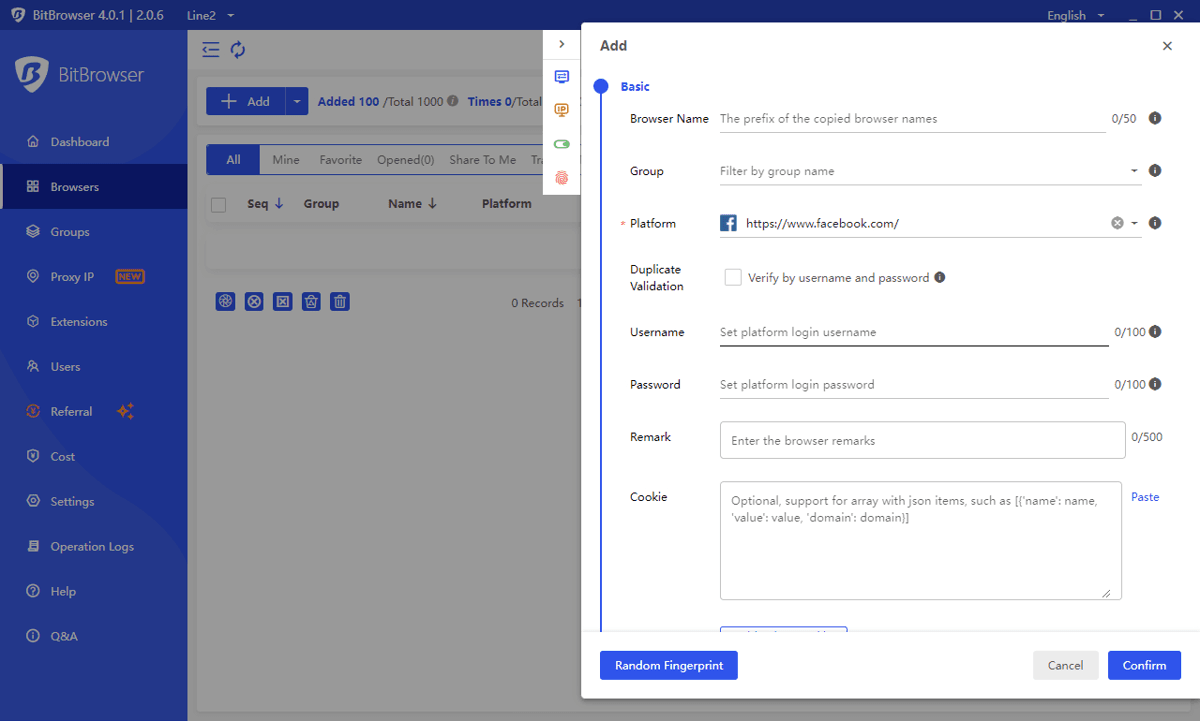This screenshot has height=721, width=1200.
Task: Click circled X batch icon below table
Action: [x=254, y=301]
